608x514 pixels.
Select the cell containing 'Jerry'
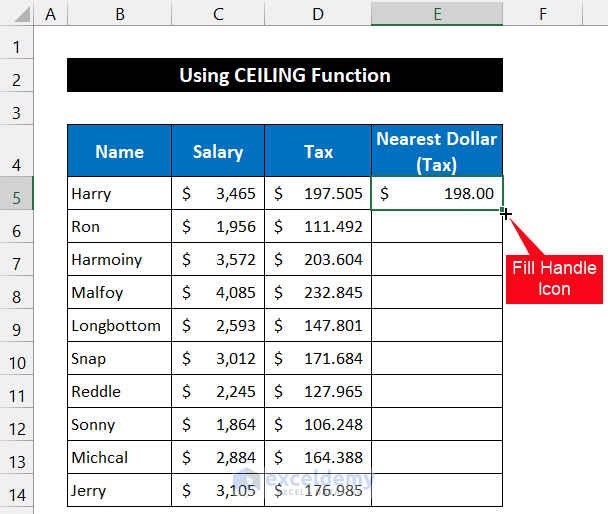(x=119, y=490)
